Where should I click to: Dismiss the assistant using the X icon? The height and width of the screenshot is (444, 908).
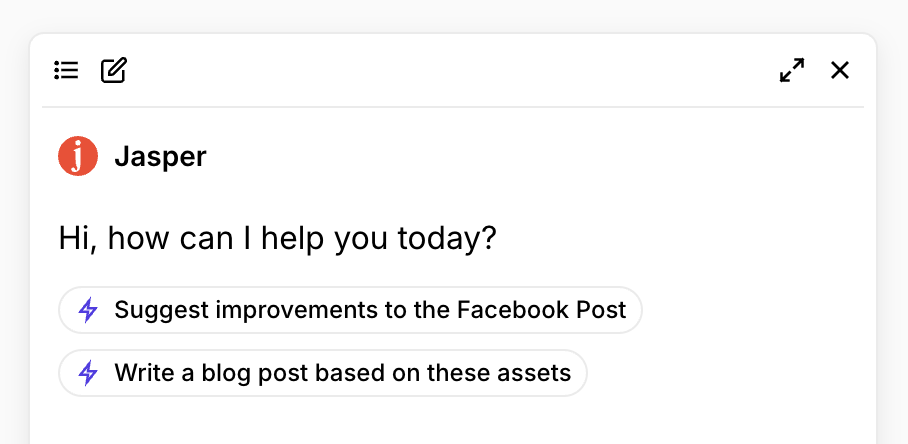click(x=840, y=71)
